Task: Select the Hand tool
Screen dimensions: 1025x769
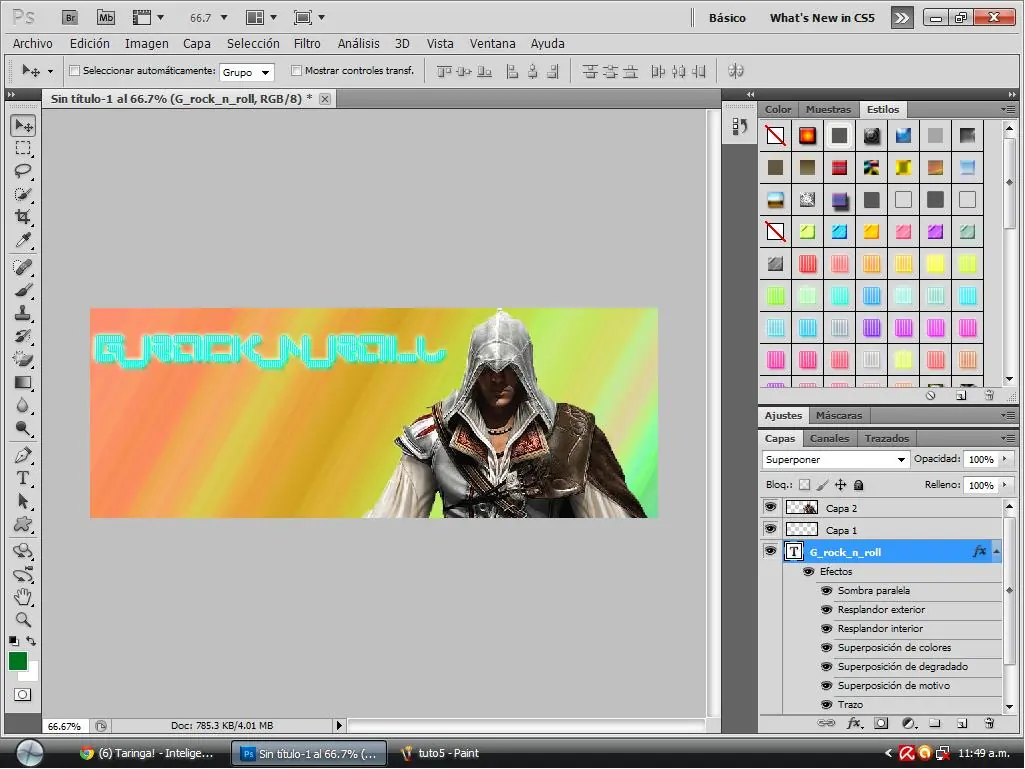Action: pyautogui.click(x=24, y=596)
